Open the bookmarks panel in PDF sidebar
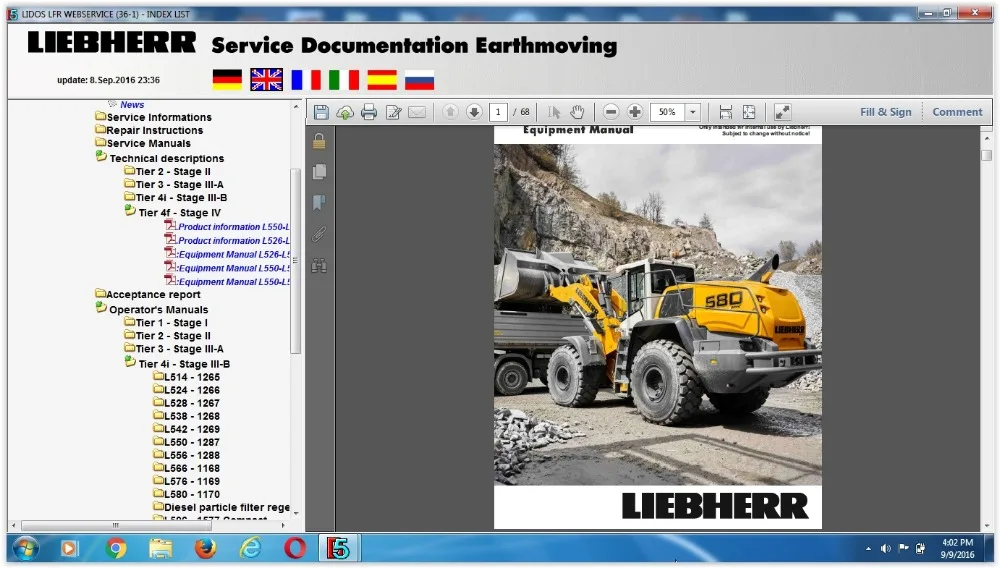The height and width of the screenshot is (568, 1000). (x=319, y=203)
